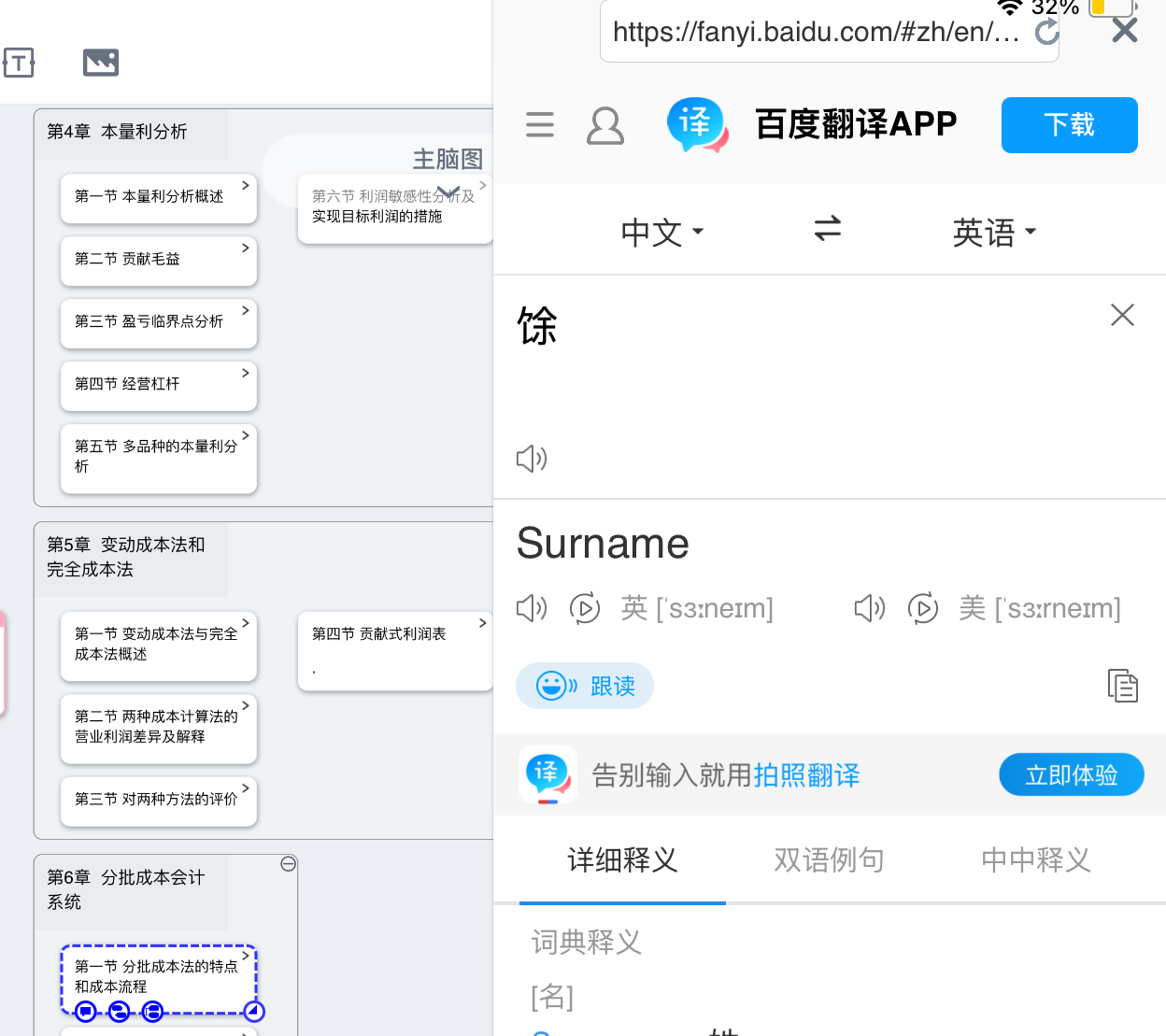This screenshot has height=1036, width=1166.
Task: Click the insert image icon in mind map toolbar
Action: click(101, 63)
